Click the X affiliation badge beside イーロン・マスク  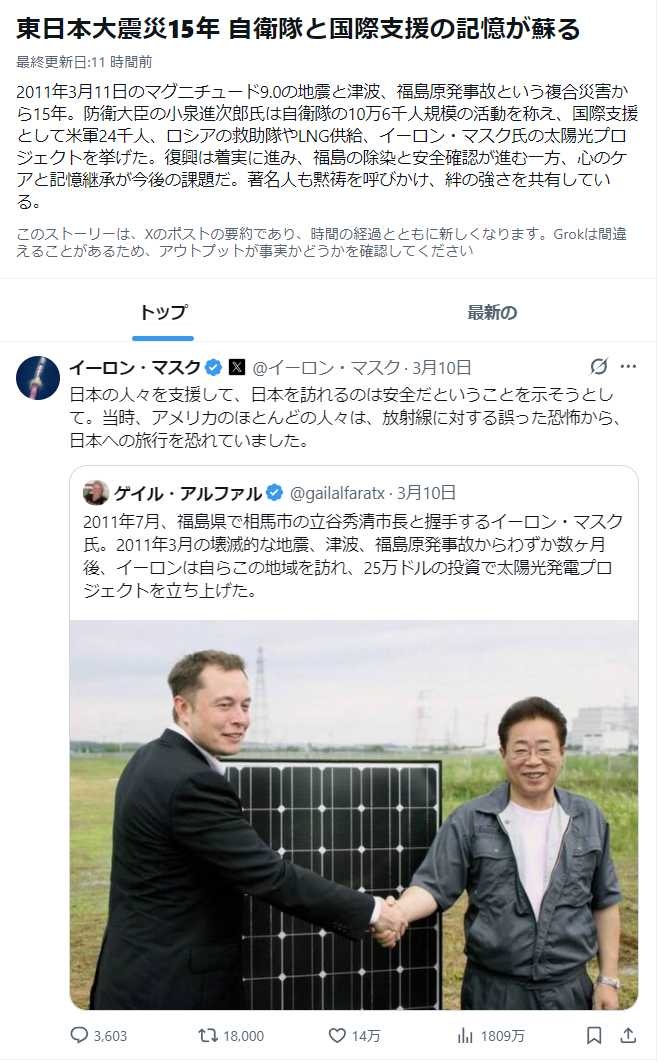[237, 367]
